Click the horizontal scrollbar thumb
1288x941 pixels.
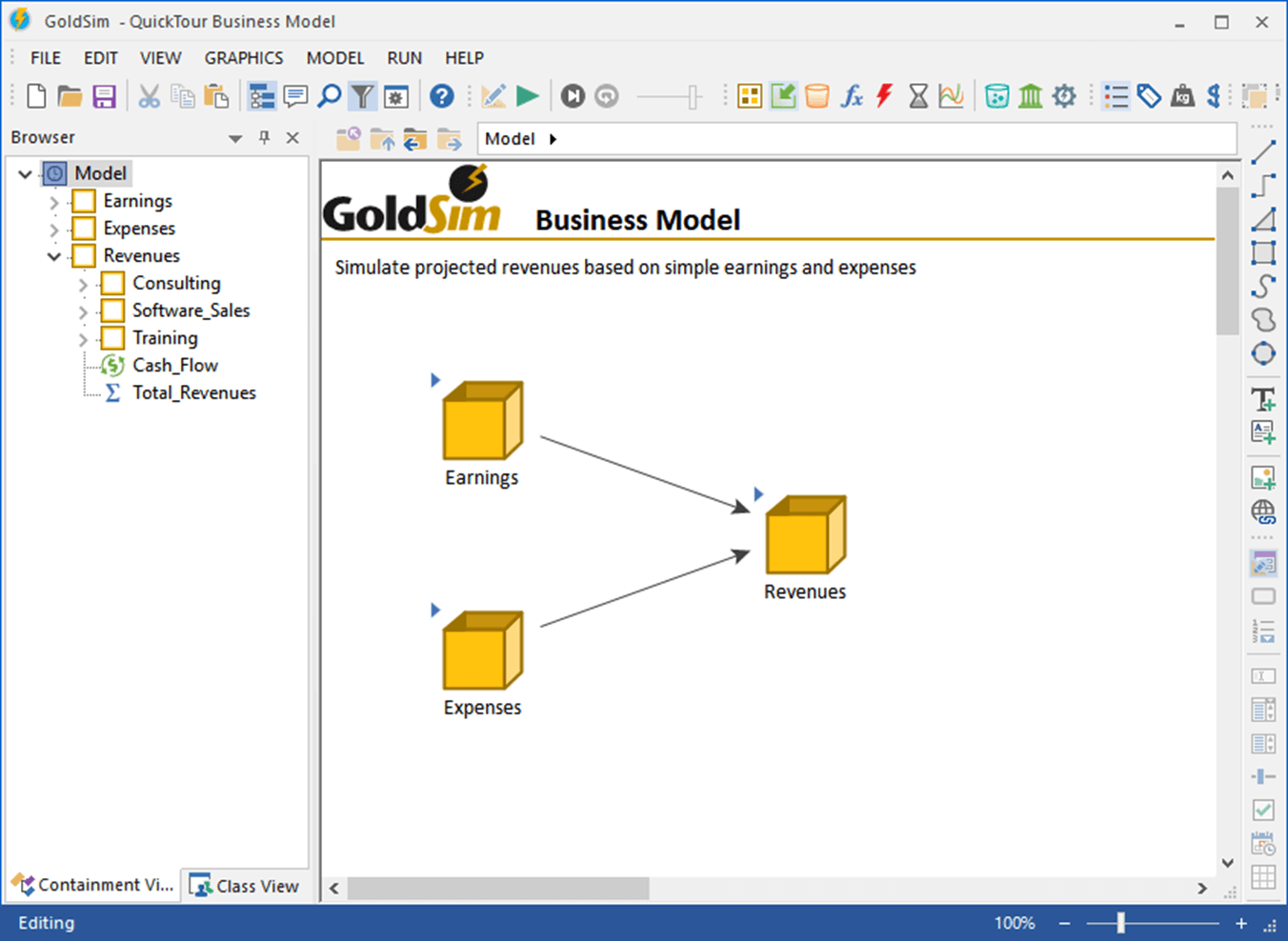pyautogui.click(x=498, y=888)
